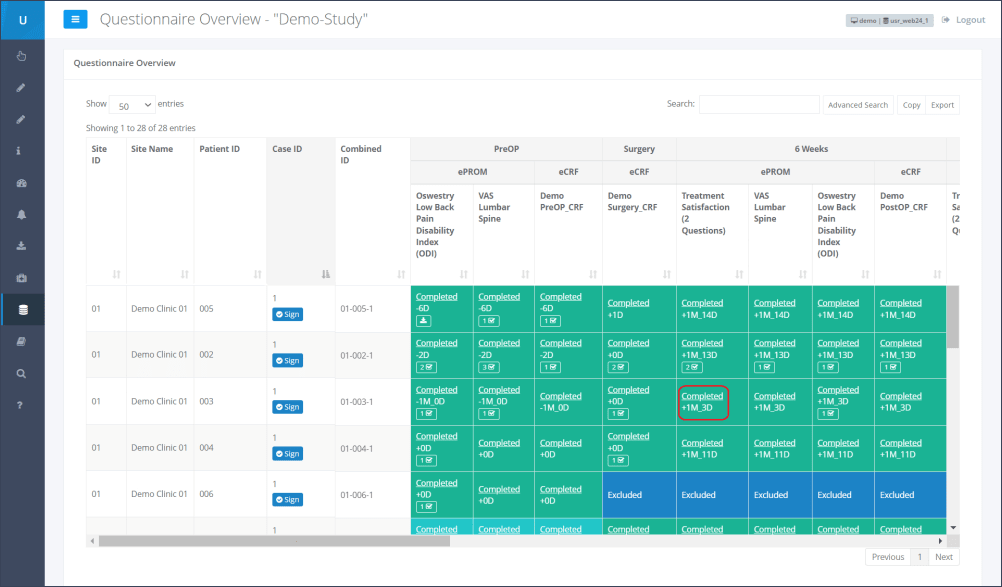Sort table by Site Name column

[x=184, y=273]
